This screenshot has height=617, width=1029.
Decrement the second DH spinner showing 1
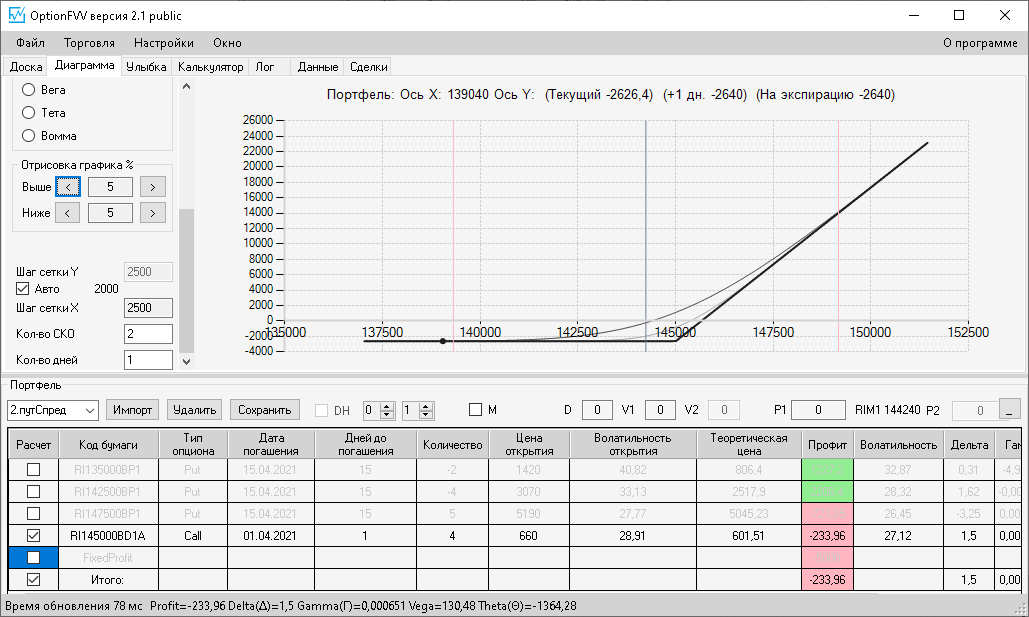426,415
